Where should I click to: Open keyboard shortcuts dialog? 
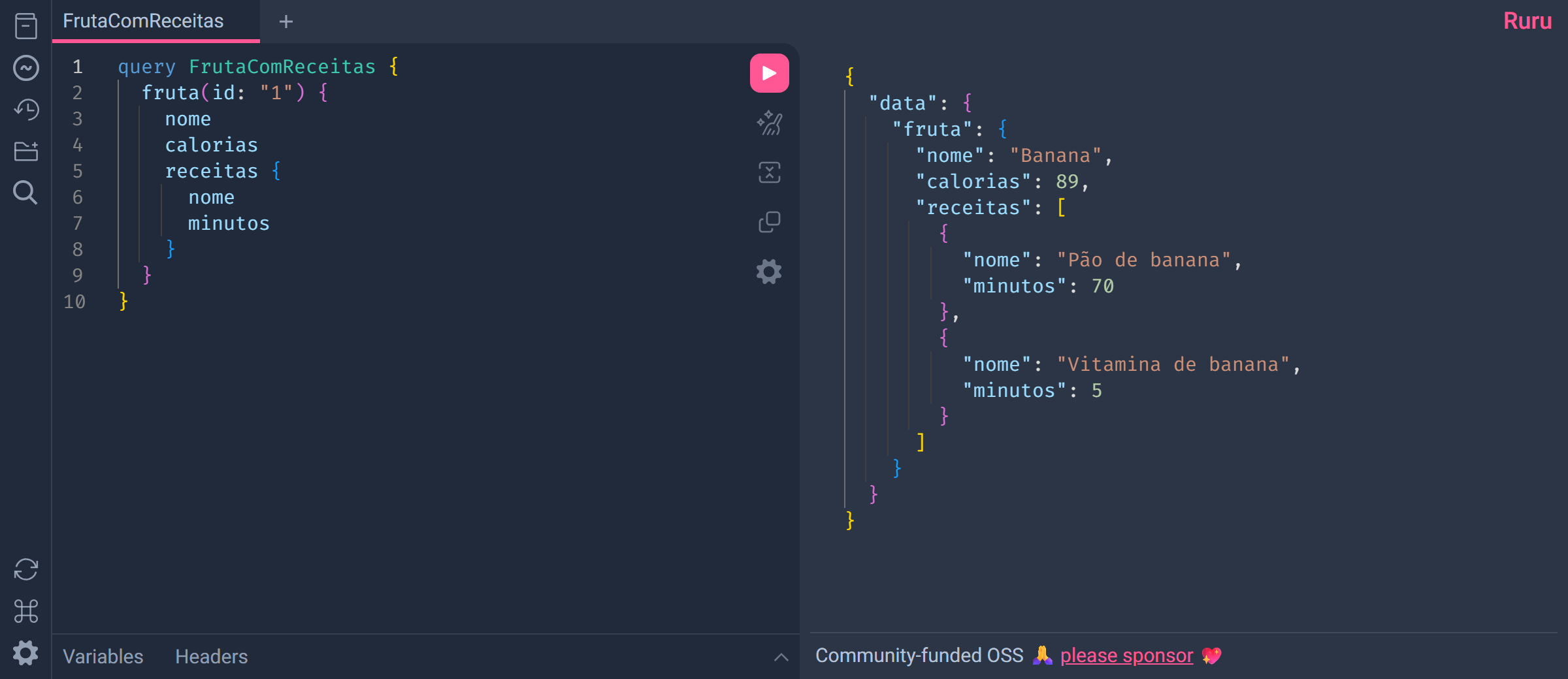(x=26, y=611)
